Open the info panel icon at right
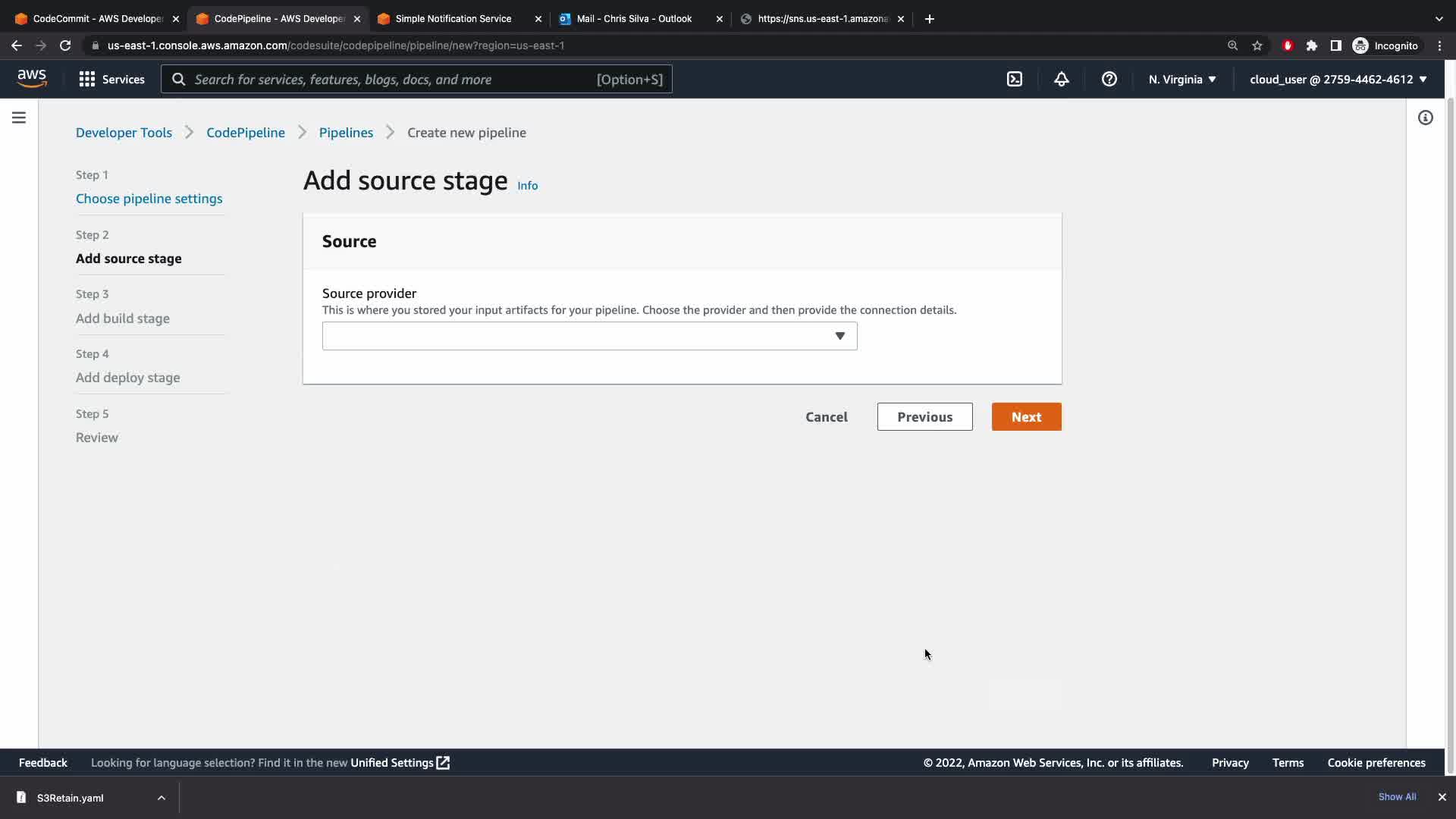The width and height of the screenshot is (1456, 819). [x=1426, y=118]
